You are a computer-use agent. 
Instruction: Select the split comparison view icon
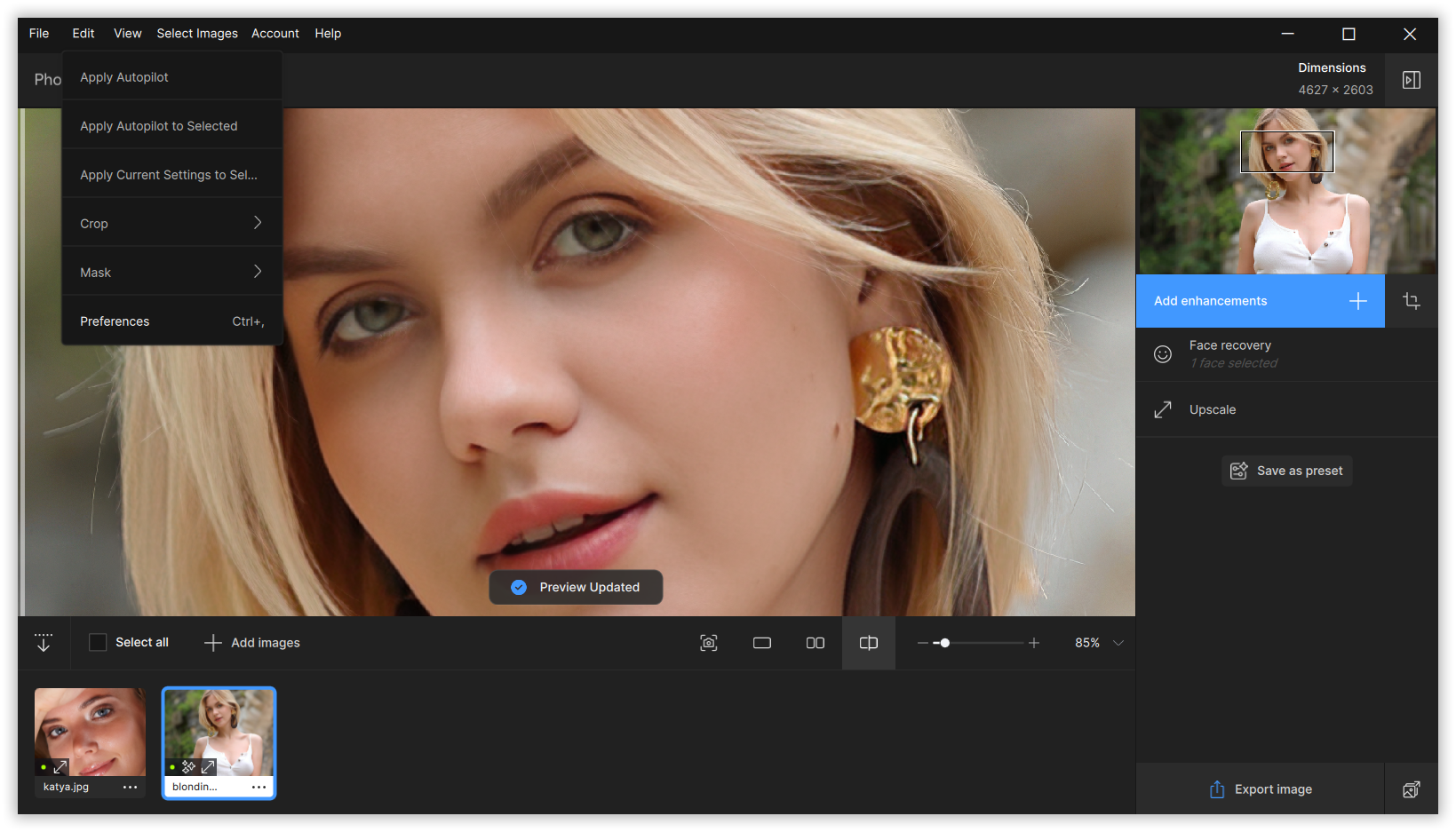tap(868, 643)
